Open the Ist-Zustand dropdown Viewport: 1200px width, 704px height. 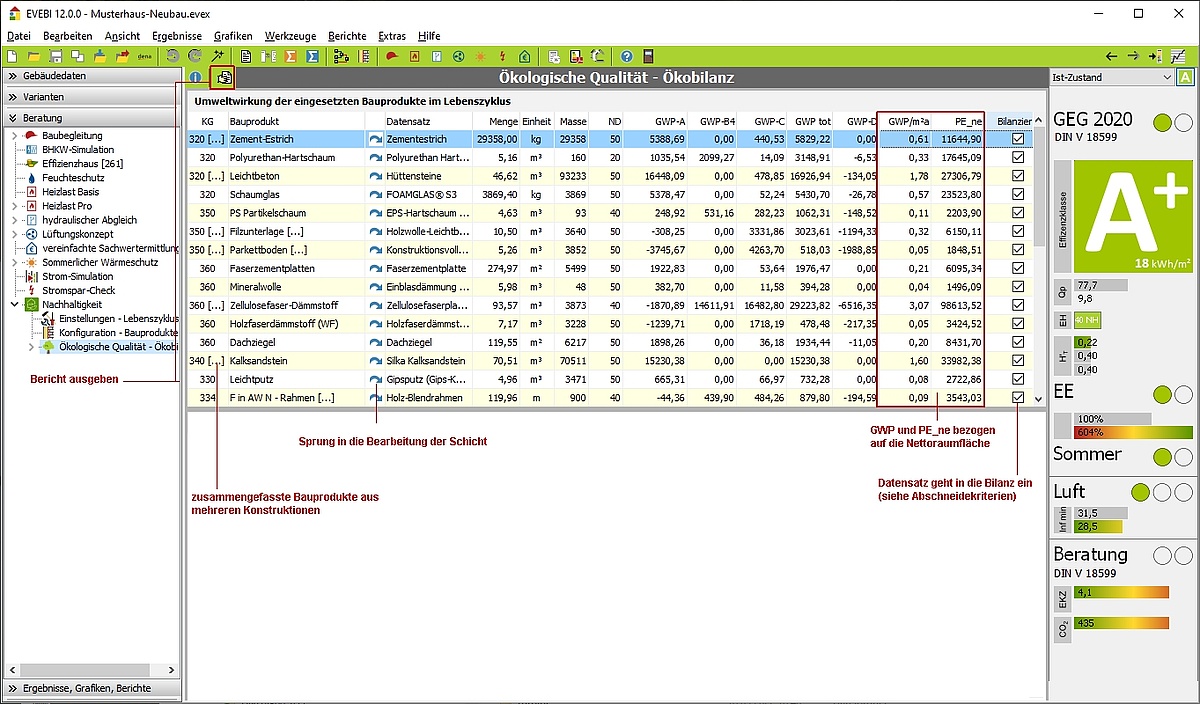(x=1166, y=77)
